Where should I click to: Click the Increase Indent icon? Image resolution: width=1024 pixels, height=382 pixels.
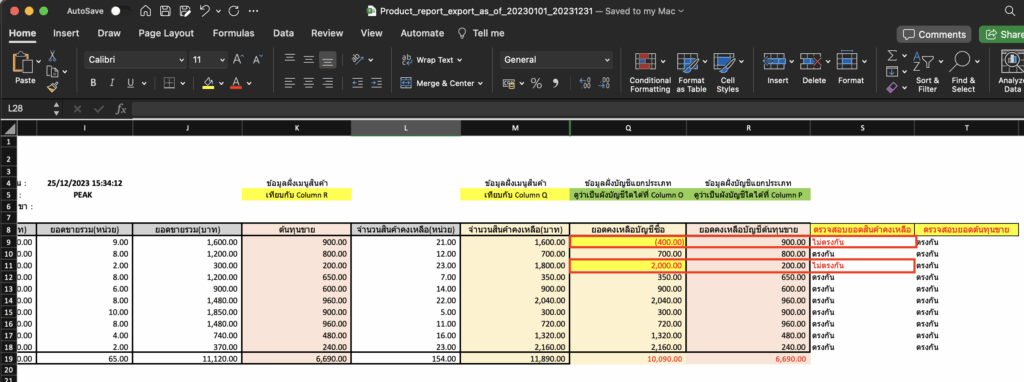click(x=377, y=83)
